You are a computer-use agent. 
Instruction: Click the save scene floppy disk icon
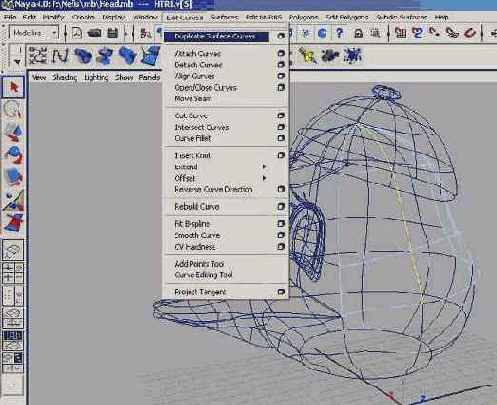click(x=113, y=33)
